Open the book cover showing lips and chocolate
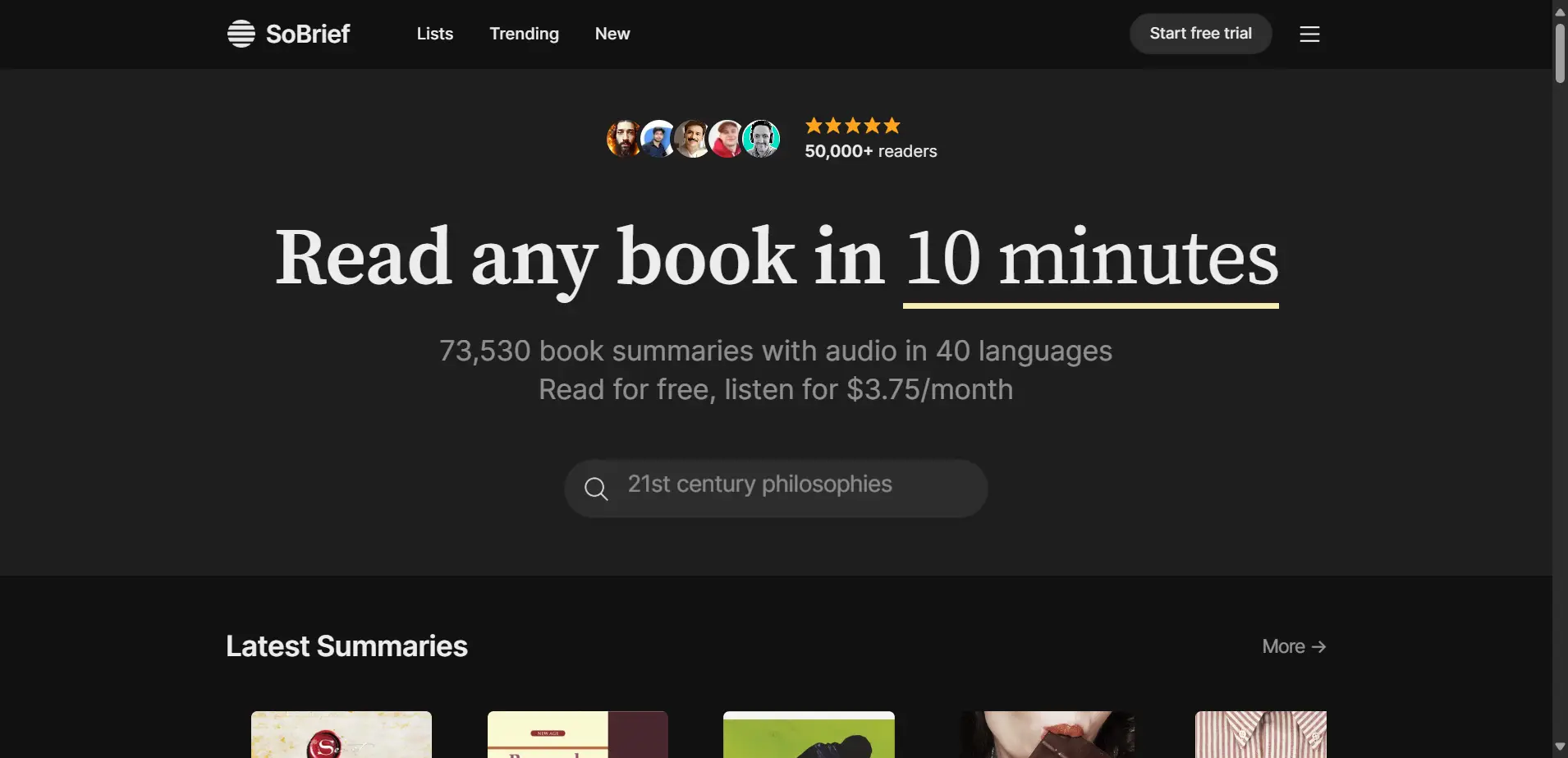 coord(1047,735)
